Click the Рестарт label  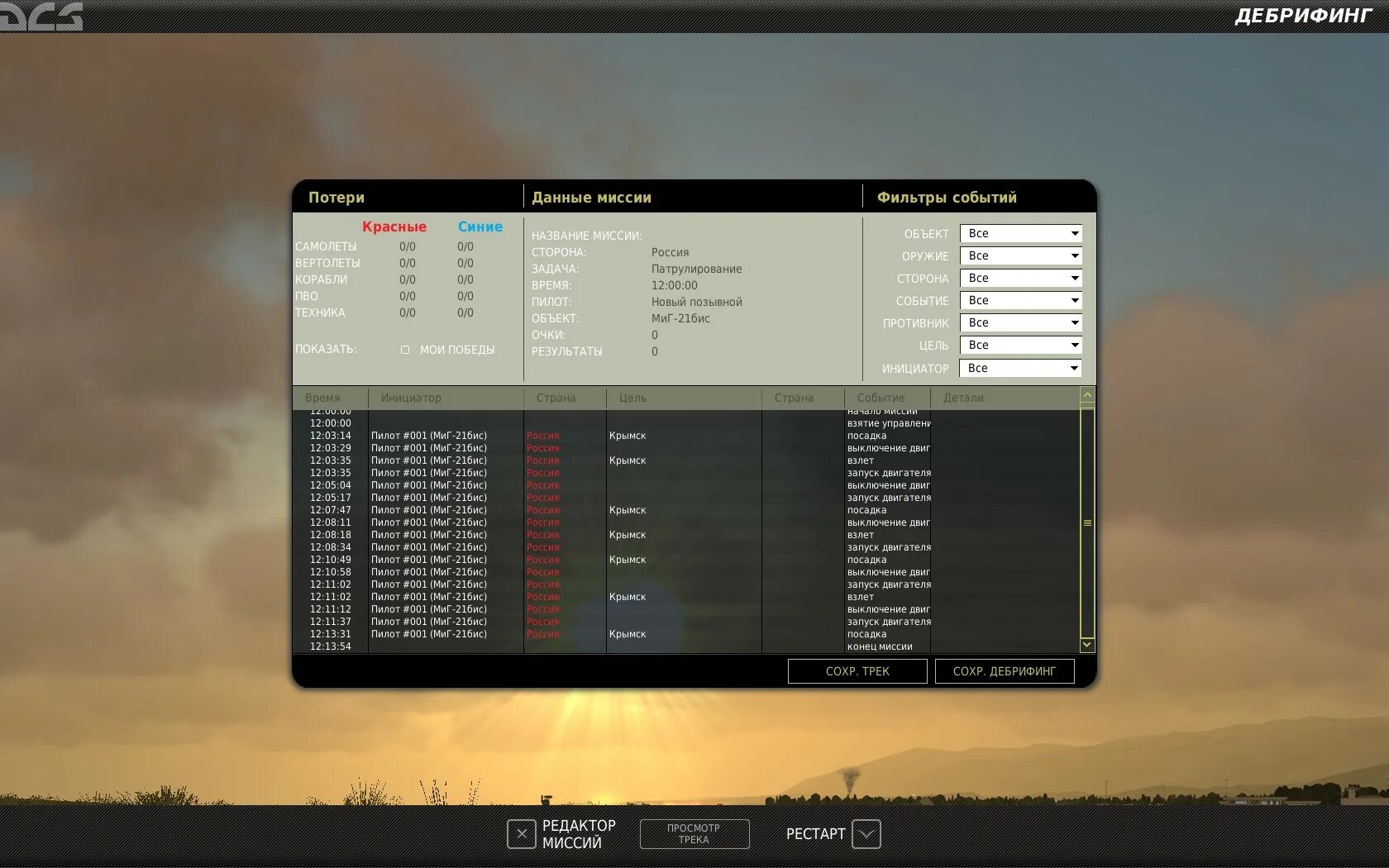pos(815,834)
